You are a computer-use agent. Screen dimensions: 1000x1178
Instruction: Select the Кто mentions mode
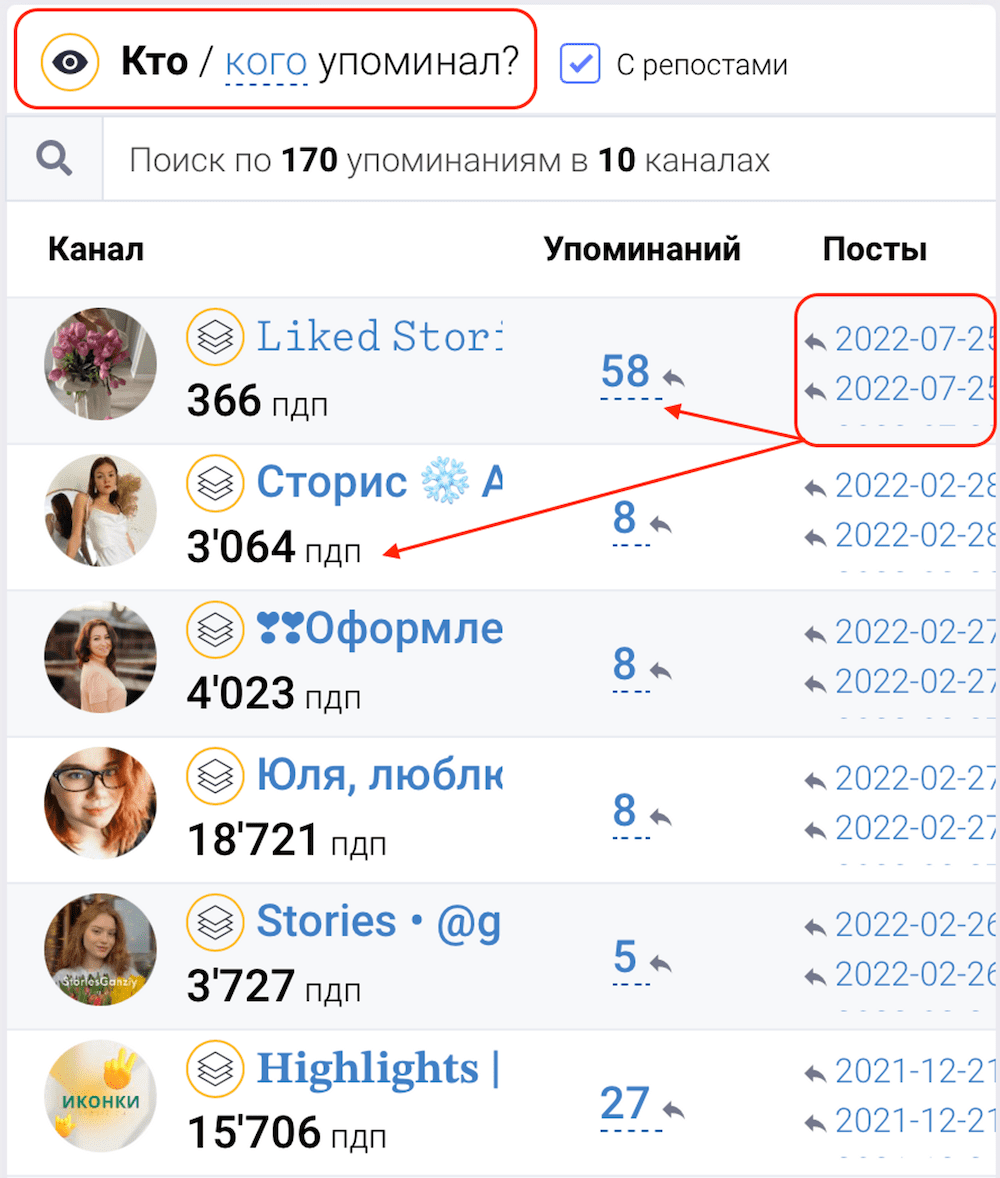click(154, 61)
